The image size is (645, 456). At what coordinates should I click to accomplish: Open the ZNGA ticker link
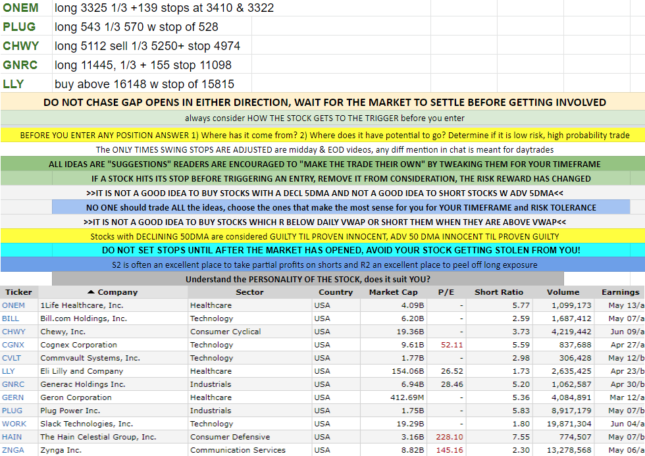(x=13, y=450)
